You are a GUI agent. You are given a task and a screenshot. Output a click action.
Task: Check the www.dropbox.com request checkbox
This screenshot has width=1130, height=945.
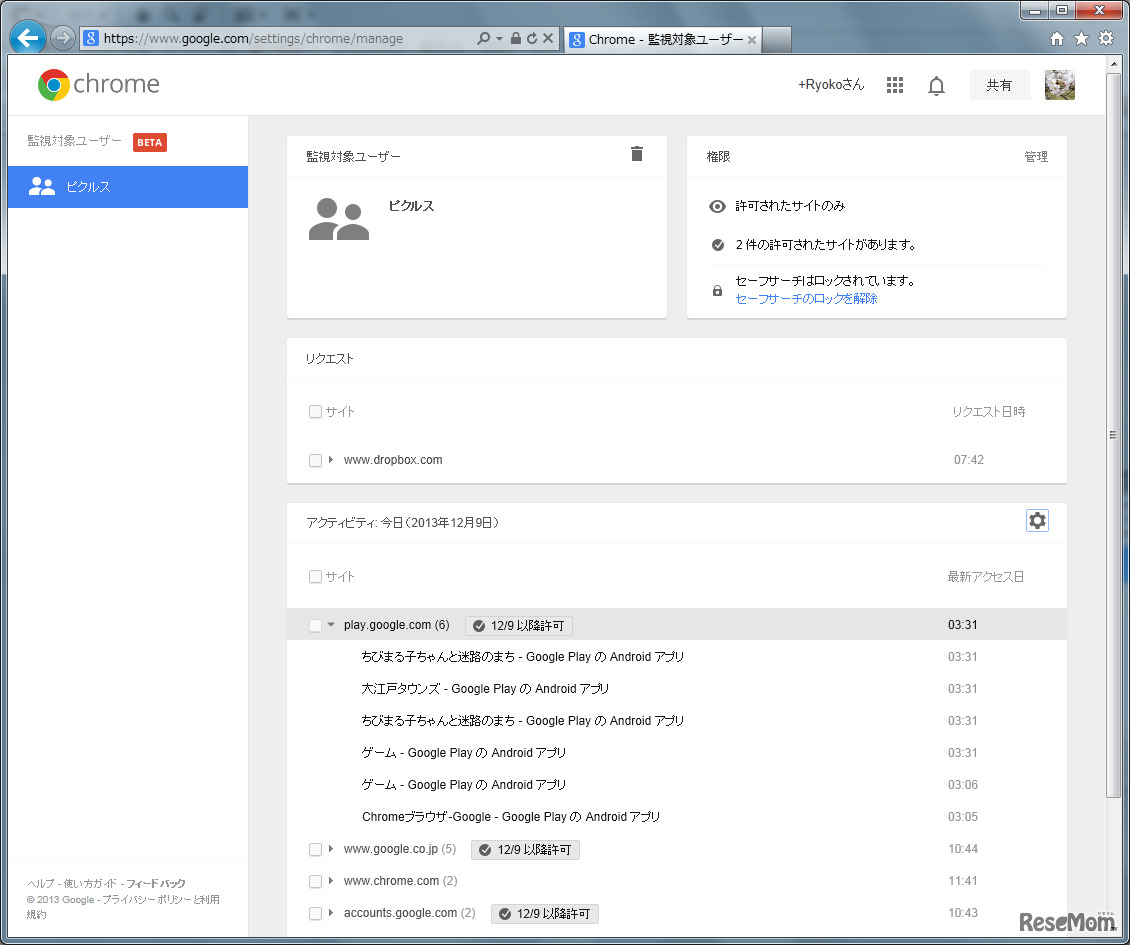[315, 461]
